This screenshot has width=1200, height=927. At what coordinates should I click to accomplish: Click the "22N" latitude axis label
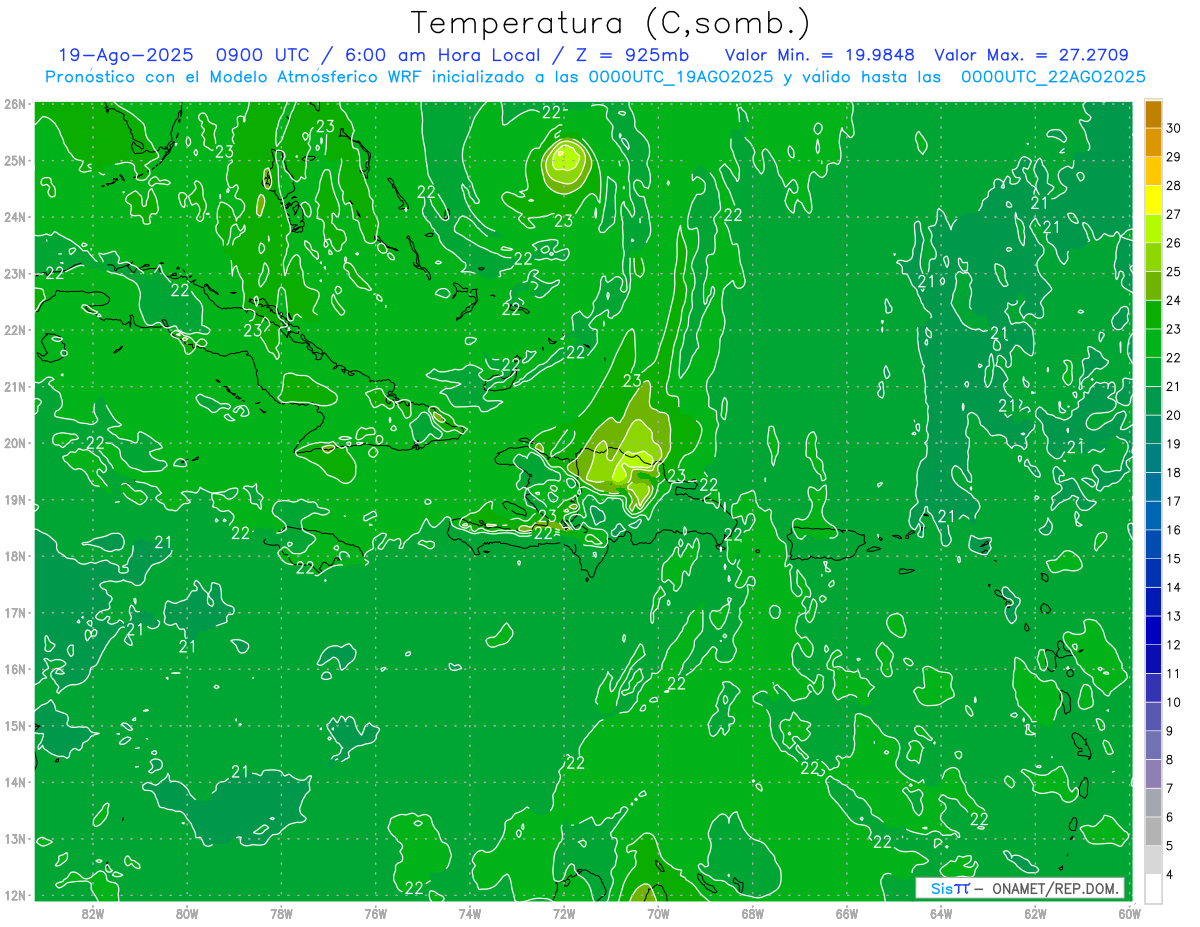15,330
